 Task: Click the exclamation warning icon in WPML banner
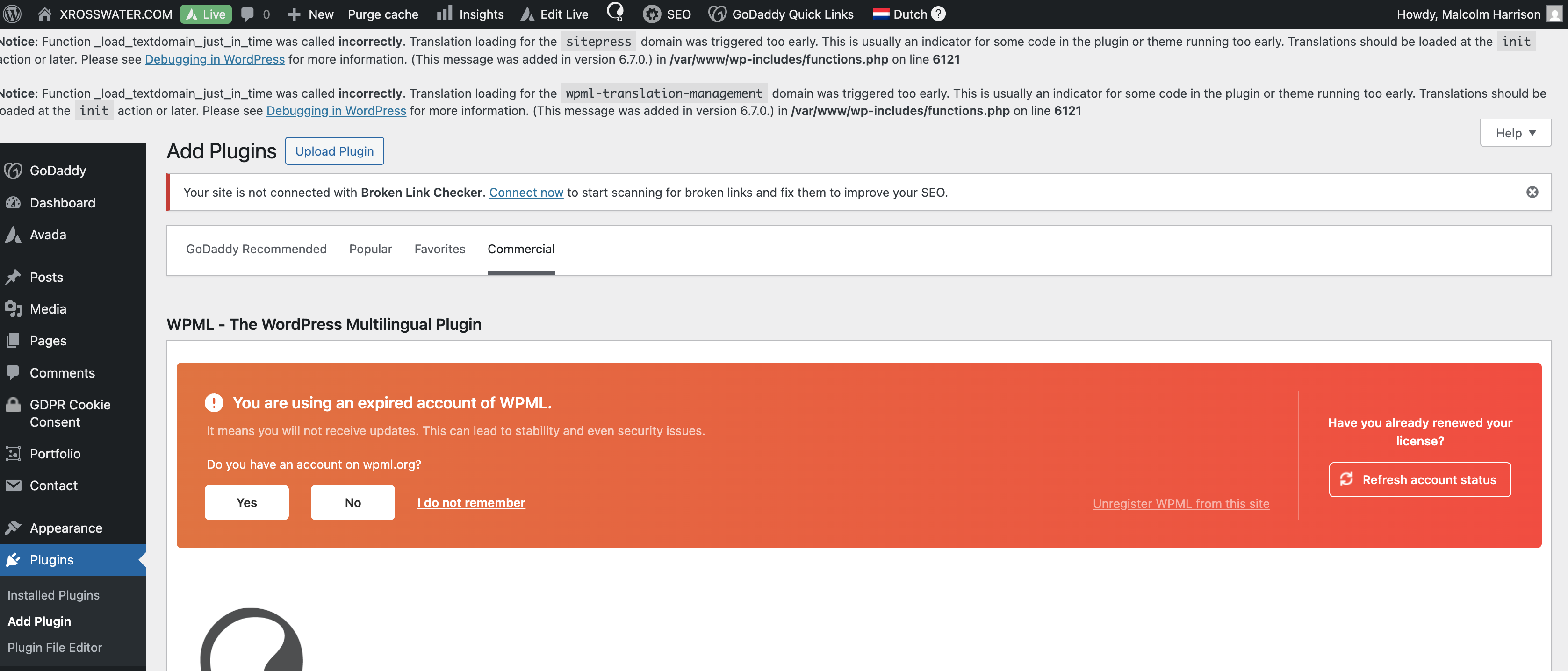(214, 403)
